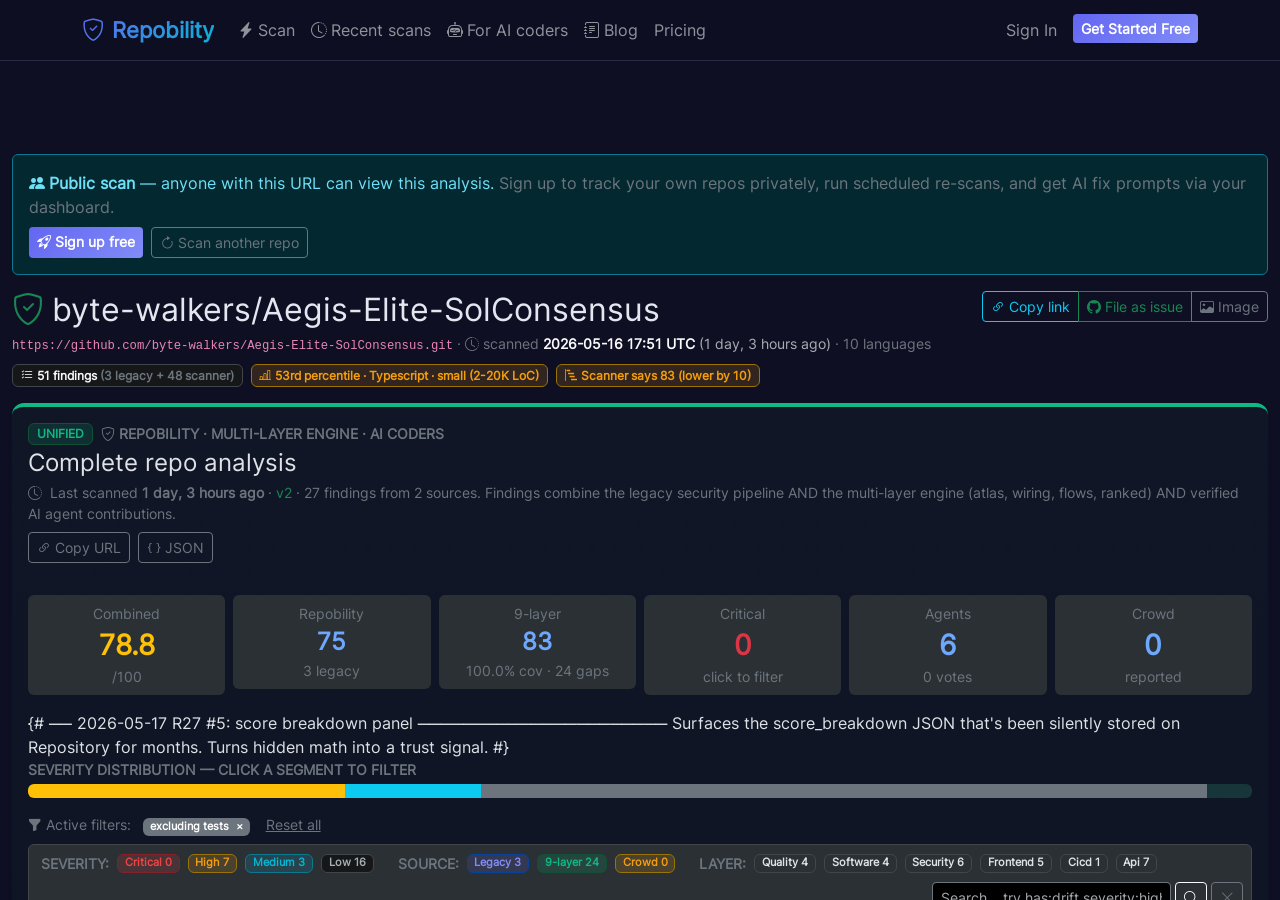Viewport: 1280px width, 900px height.
Task: Click the funnel icon beside Active filters
Action: [35, 825]
